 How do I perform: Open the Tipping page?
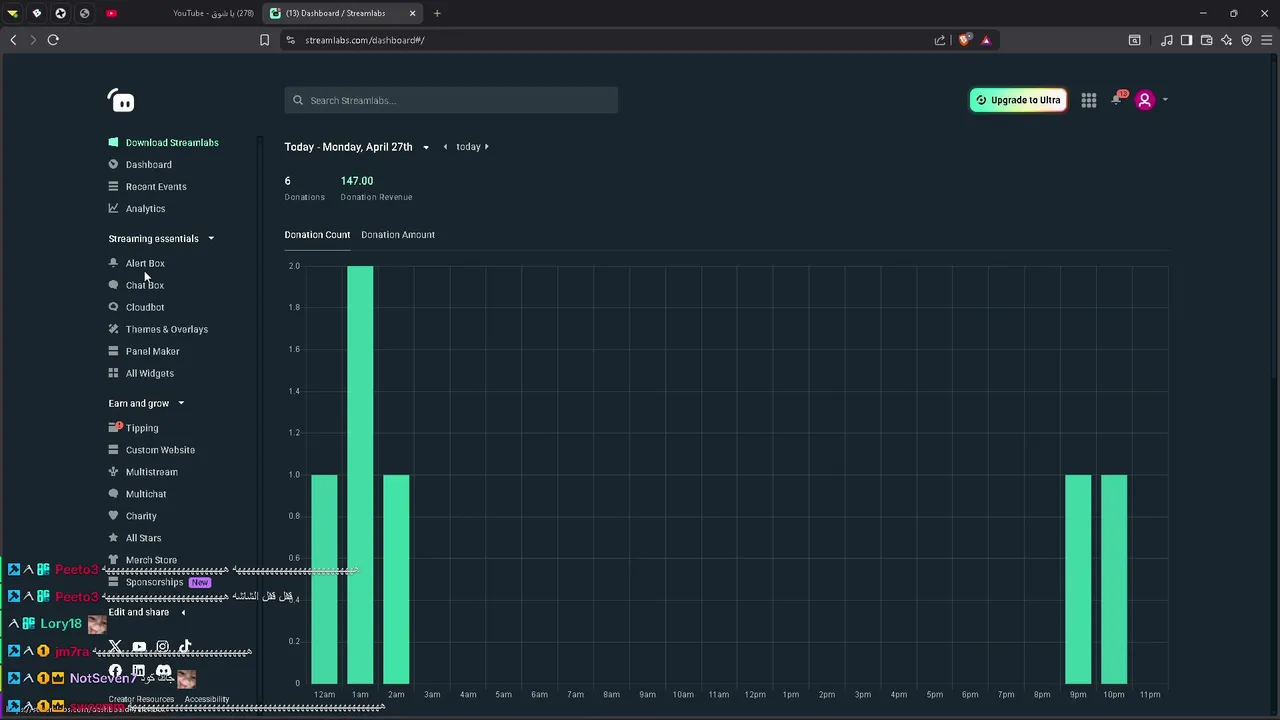[134, 428]
